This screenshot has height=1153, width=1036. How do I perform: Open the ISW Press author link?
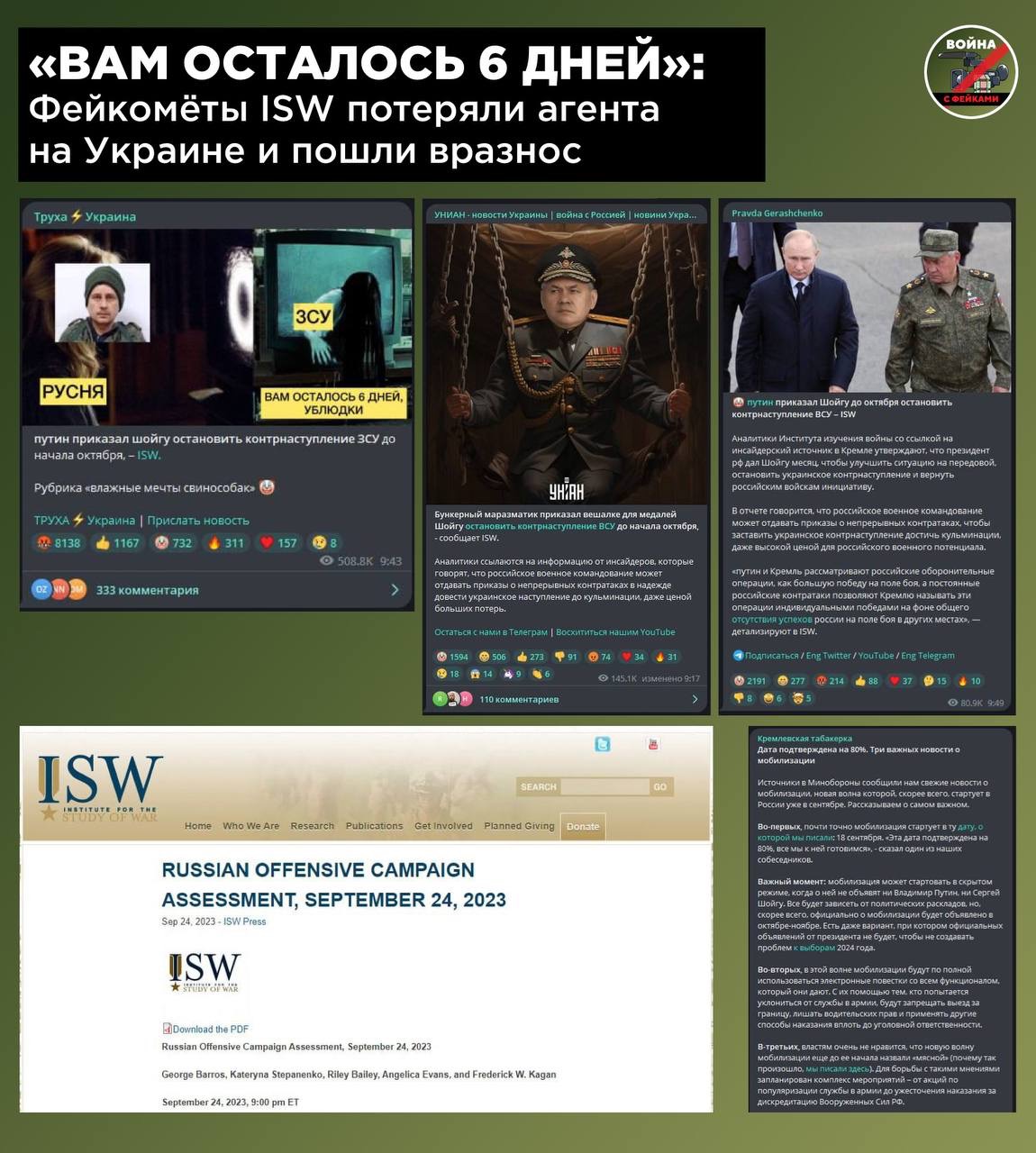pyautogui.click(x=245, y=921)
